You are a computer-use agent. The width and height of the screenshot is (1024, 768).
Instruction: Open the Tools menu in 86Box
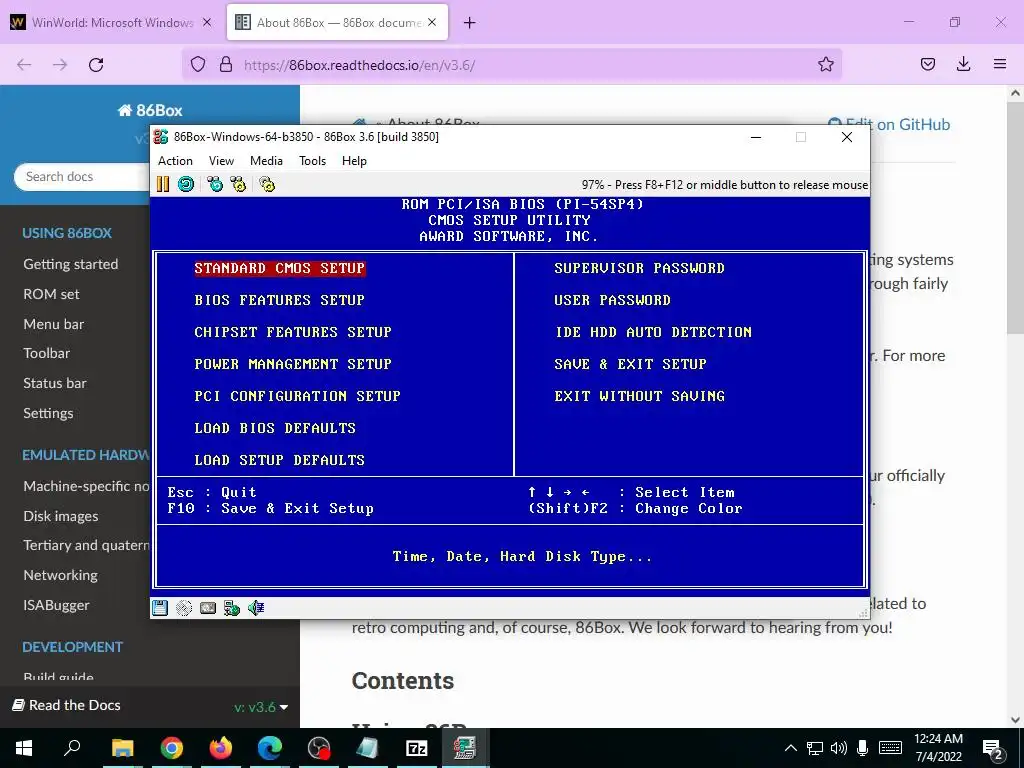point(312,161)
